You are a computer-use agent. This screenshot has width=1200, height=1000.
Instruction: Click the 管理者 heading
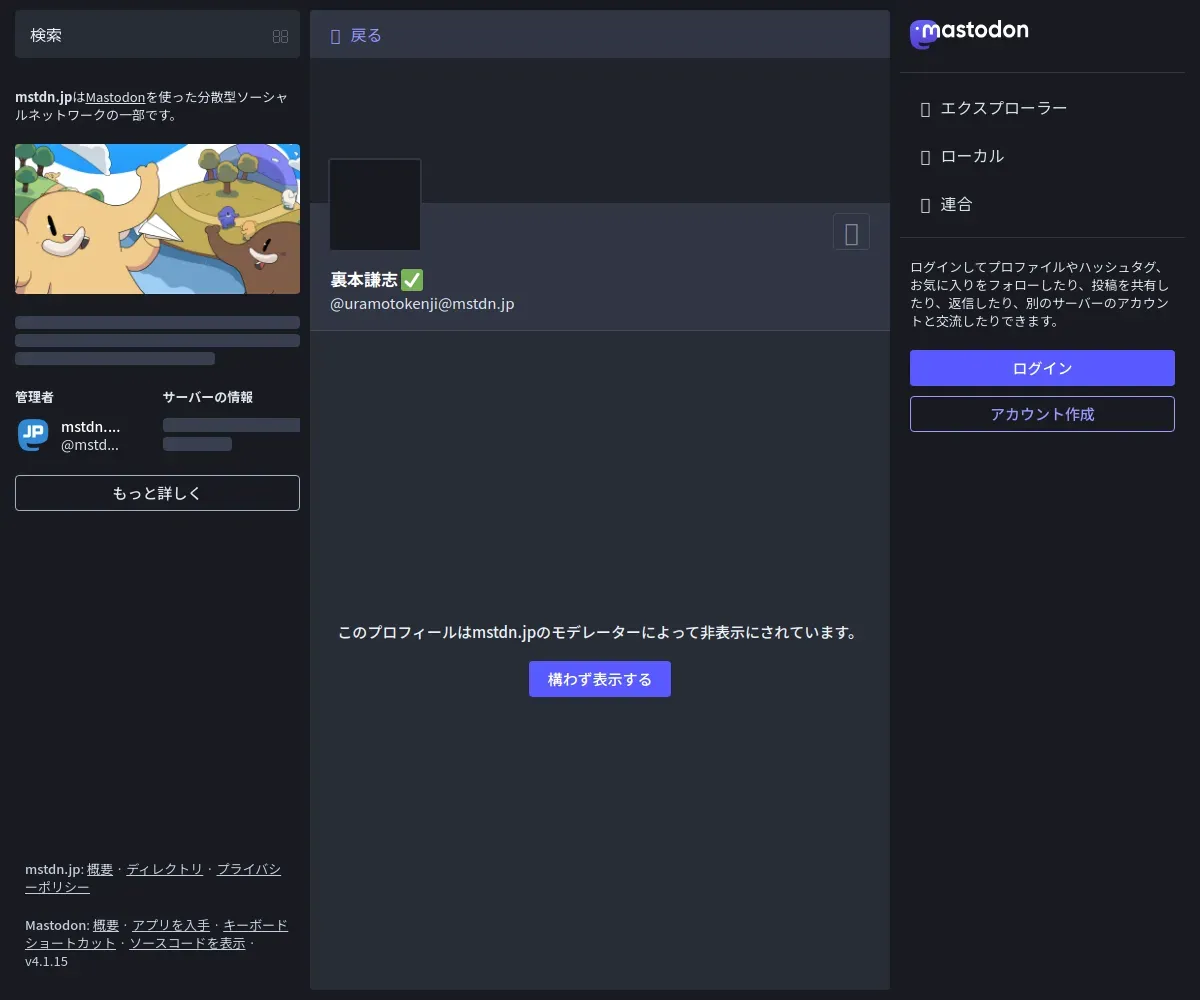point(34,397)
